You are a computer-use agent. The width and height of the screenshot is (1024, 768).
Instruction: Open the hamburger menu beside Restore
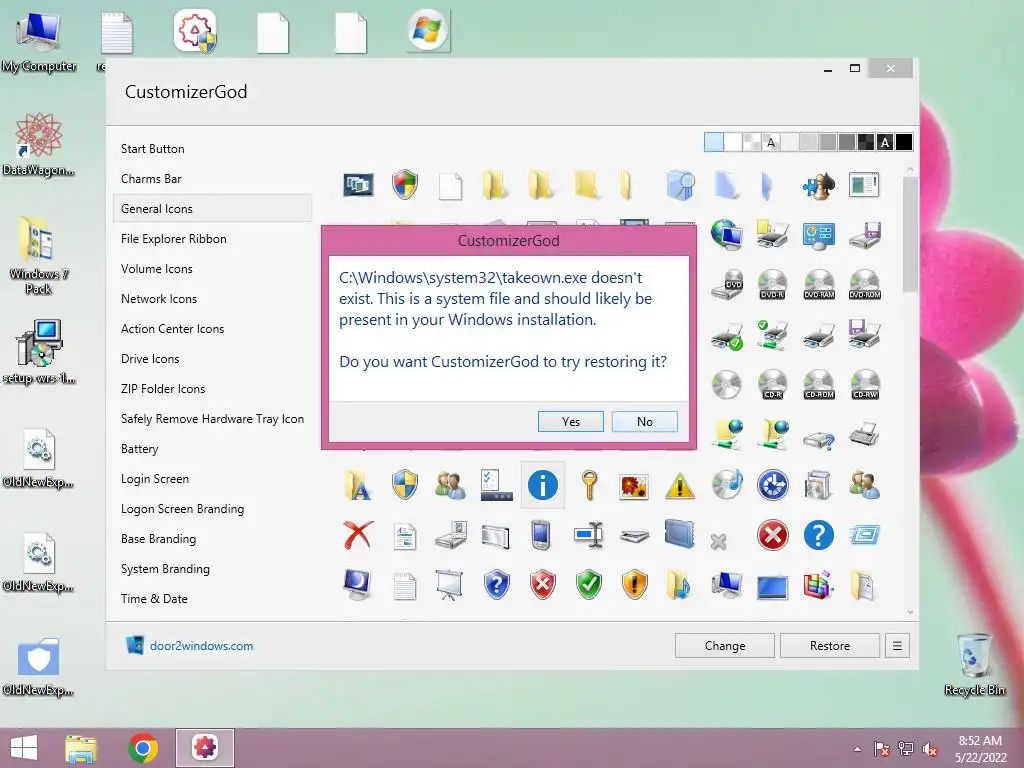click(x=897, y=645)
